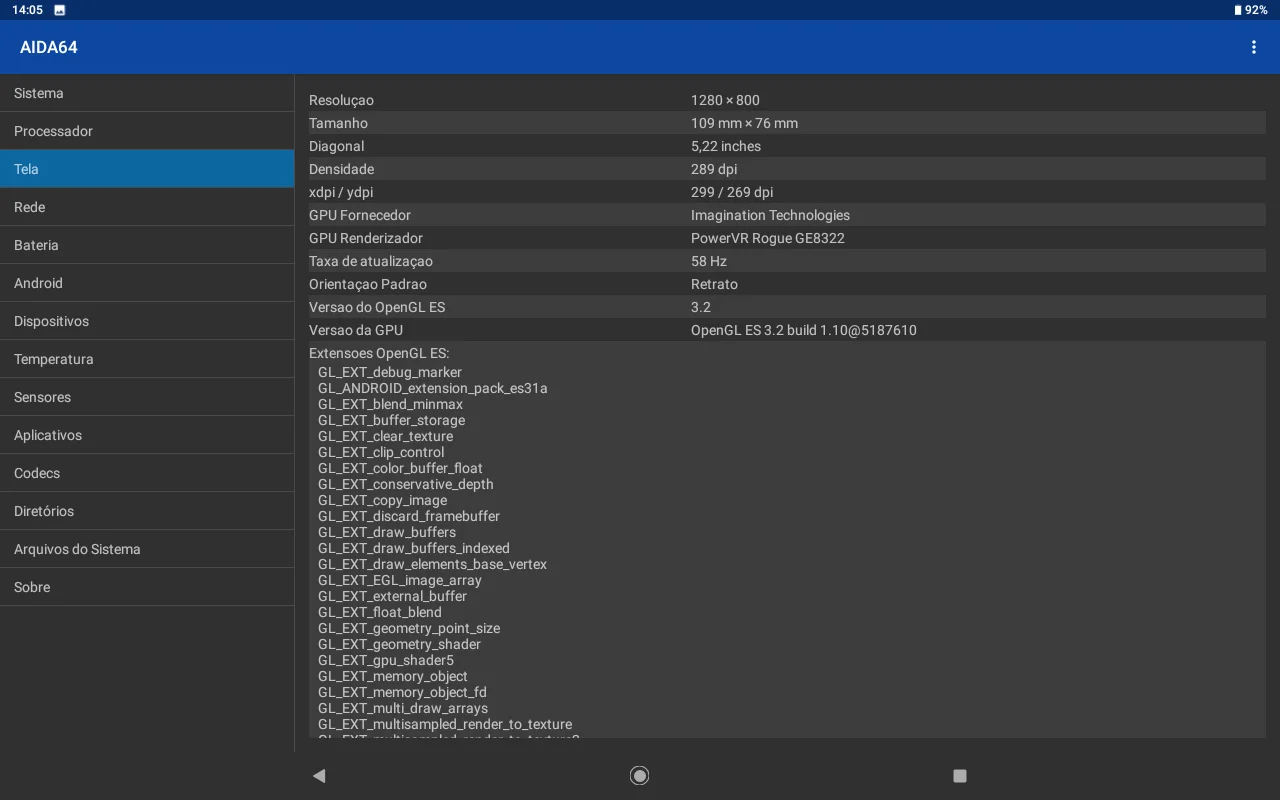The height and width of the screenshot is (800, 1280).
Task: Select the 289 dpi value
Action: tap(714, 169)
